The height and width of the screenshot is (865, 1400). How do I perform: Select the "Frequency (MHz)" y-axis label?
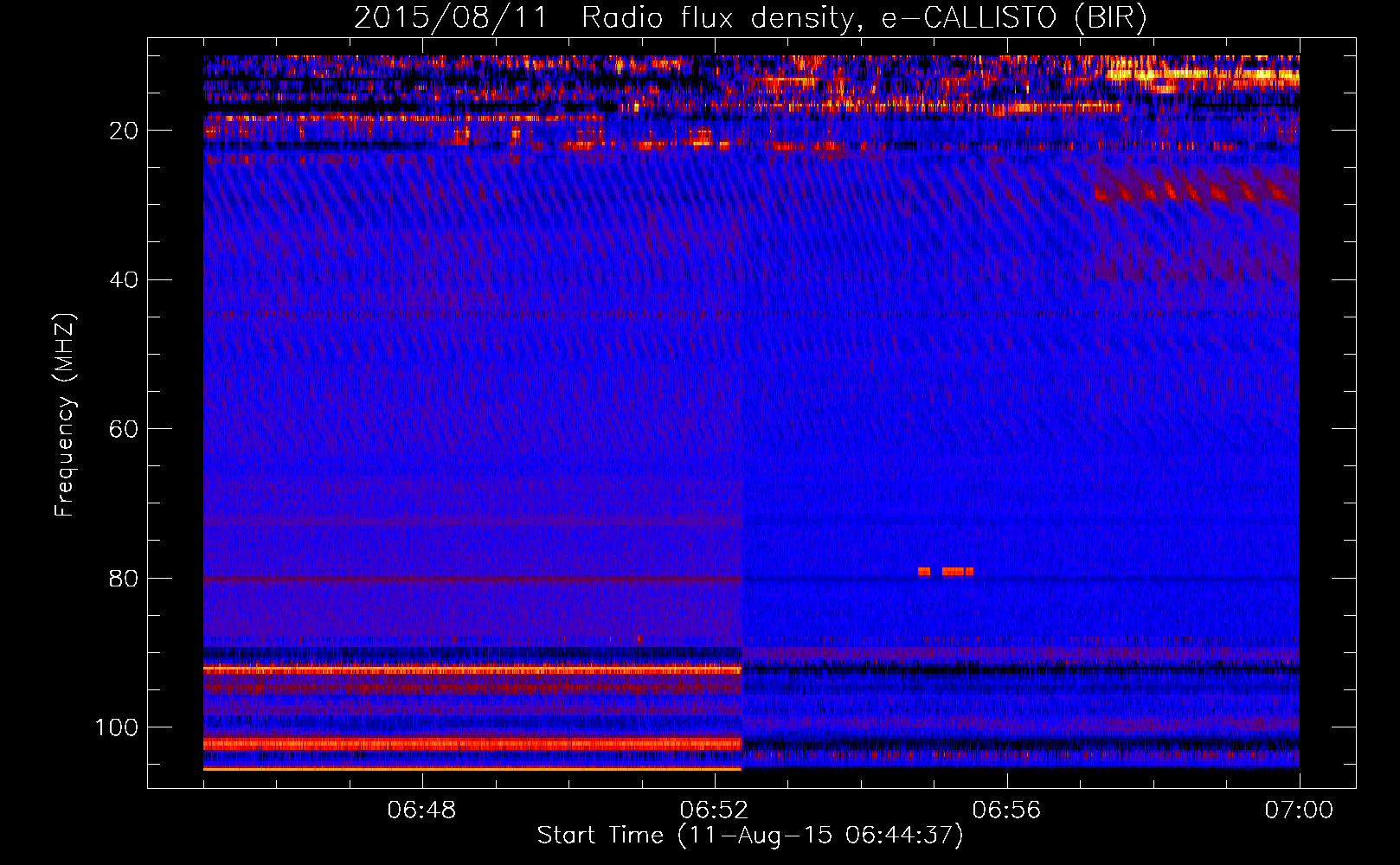pyautogui.click(x=65, y=415)
